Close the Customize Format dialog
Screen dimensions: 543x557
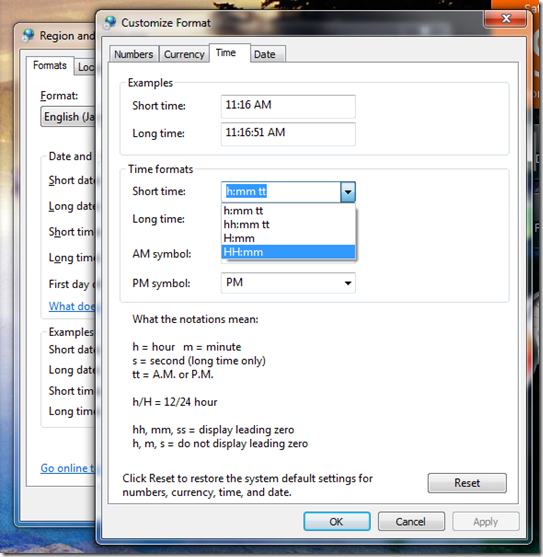505,19
